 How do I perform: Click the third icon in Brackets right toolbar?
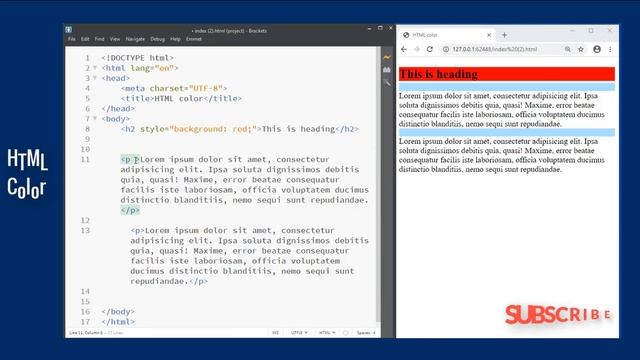point(387,83)
